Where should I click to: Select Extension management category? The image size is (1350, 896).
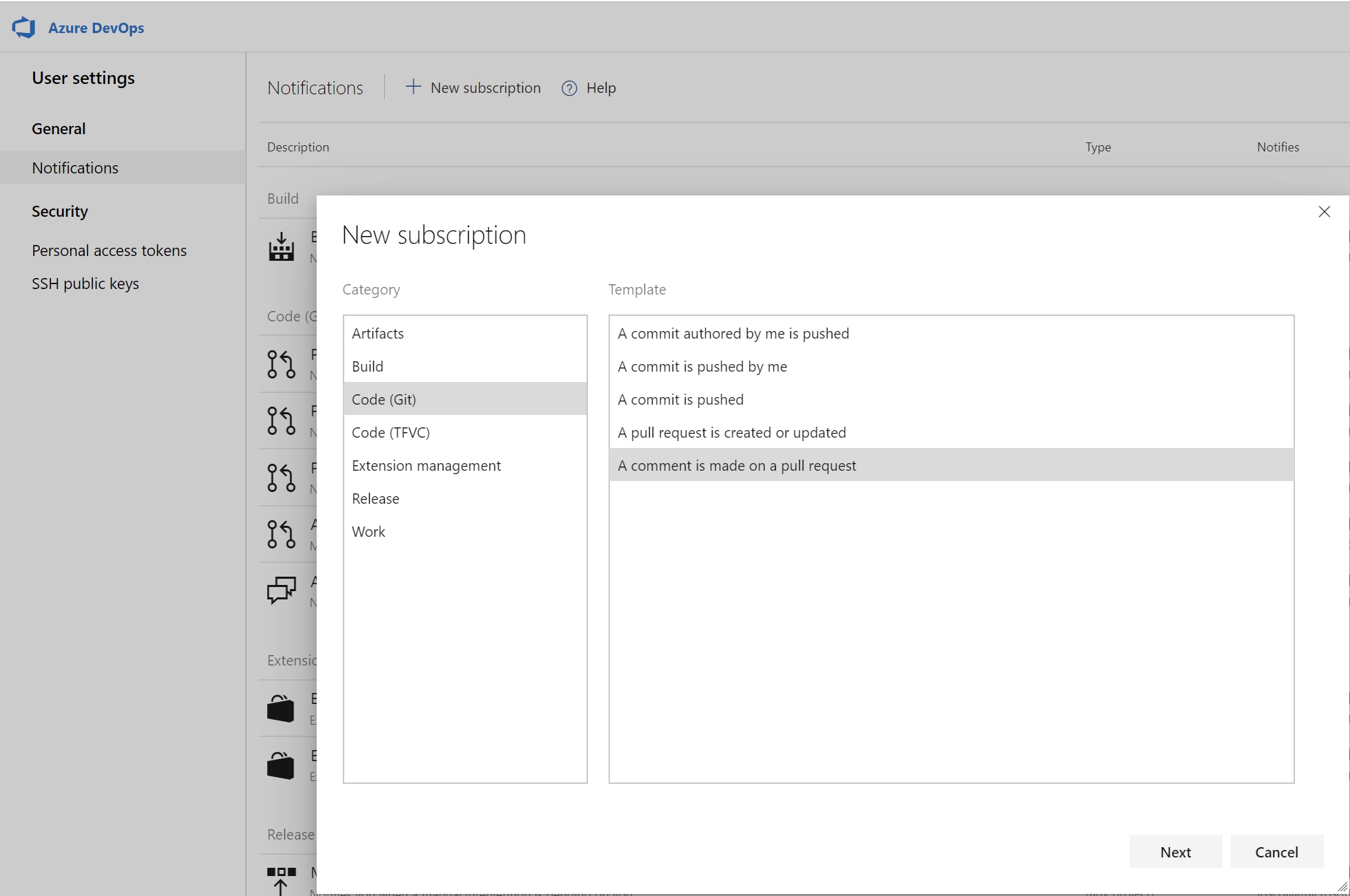tap(425, 465)
